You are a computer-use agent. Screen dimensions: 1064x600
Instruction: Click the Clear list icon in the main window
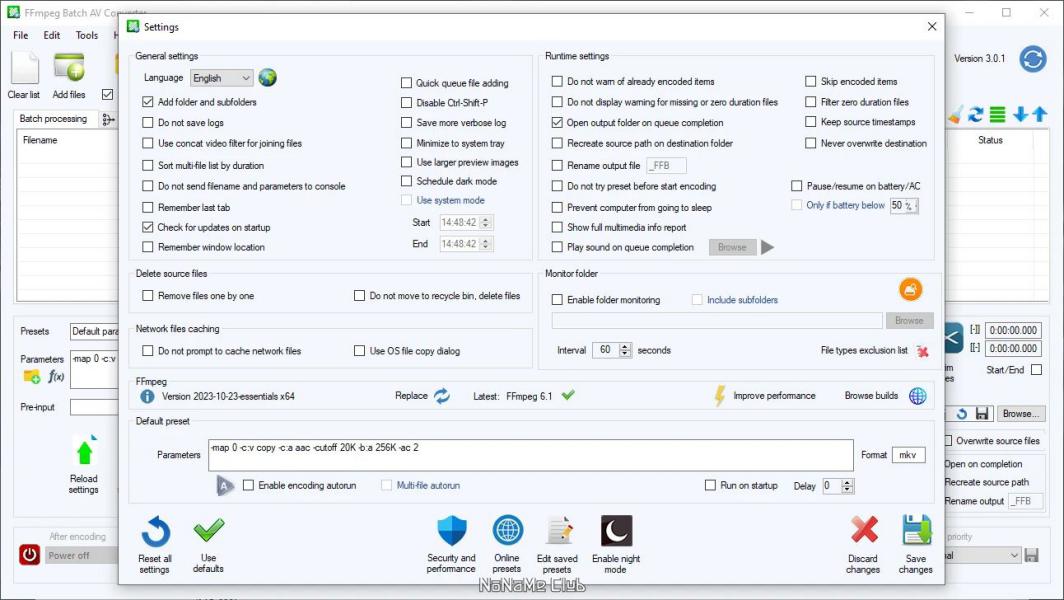(24, 69)
